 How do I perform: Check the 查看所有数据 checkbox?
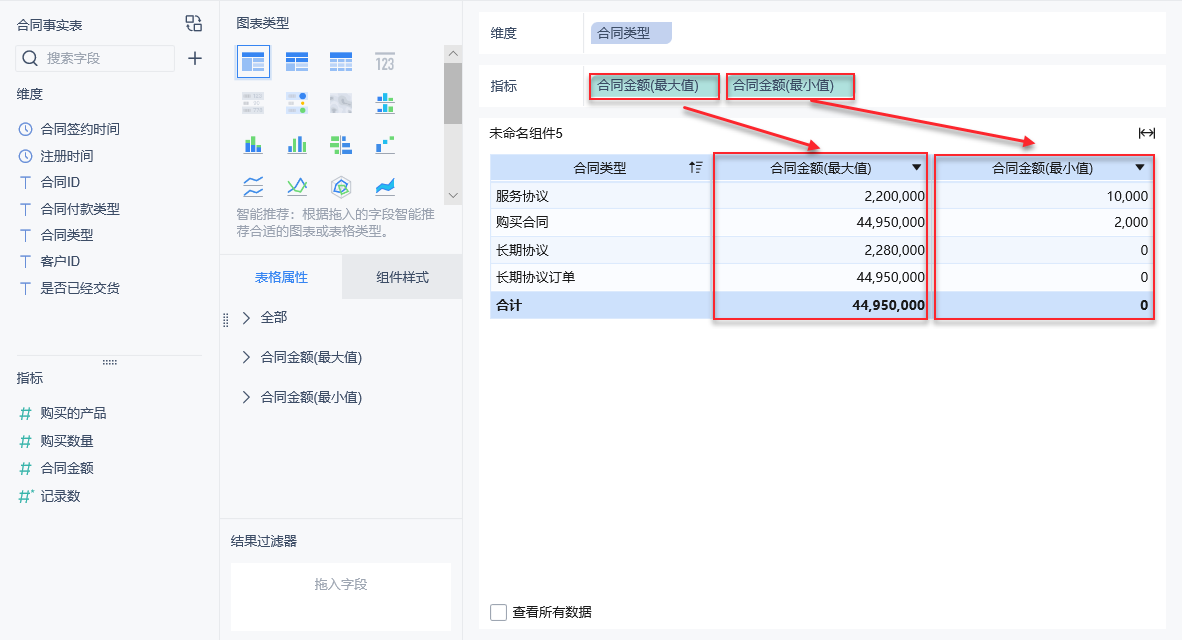pyautogui.click(x=498, y=612)
